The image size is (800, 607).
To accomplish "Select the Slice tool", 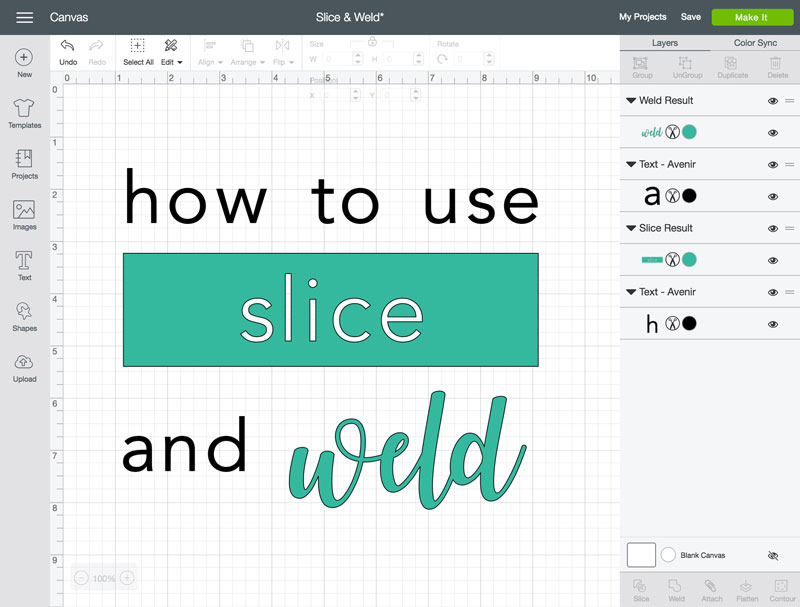I will pyautogui.click(x=641, y=590).
